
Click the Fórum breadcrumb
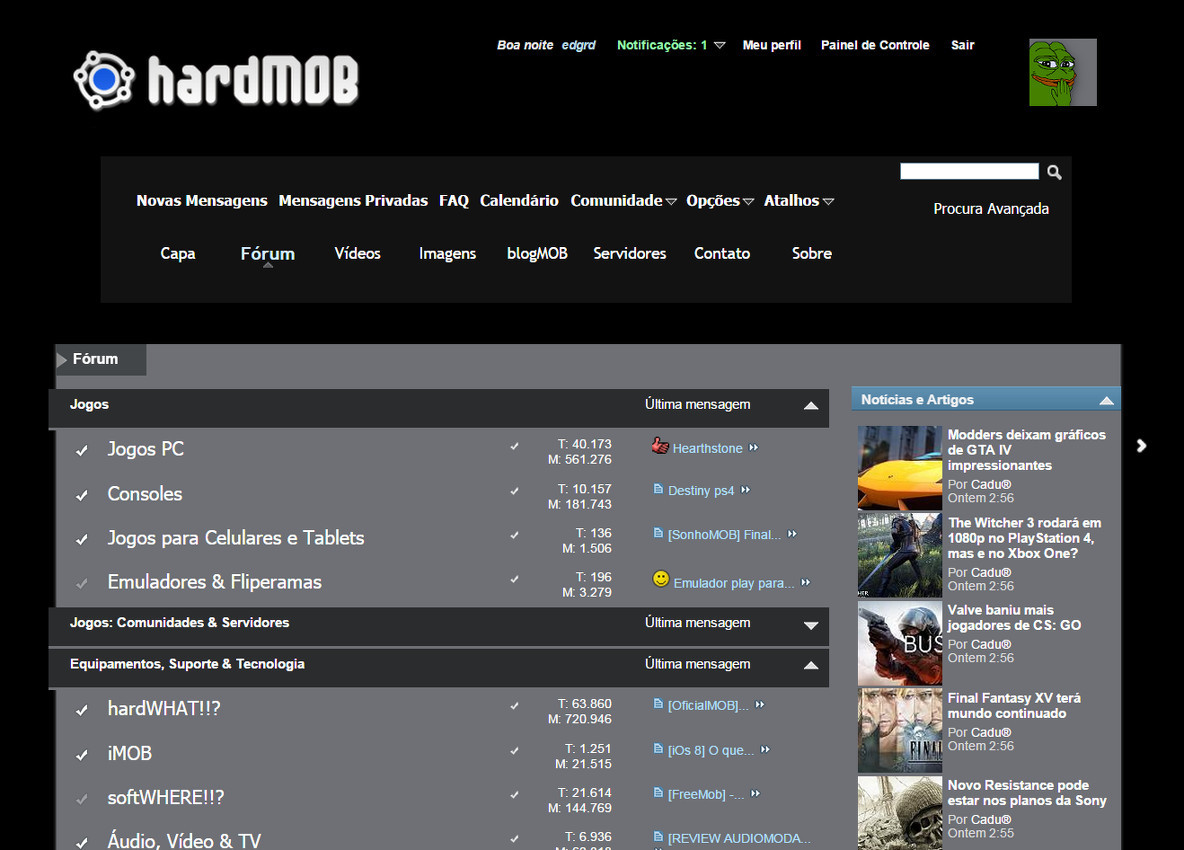95,359
